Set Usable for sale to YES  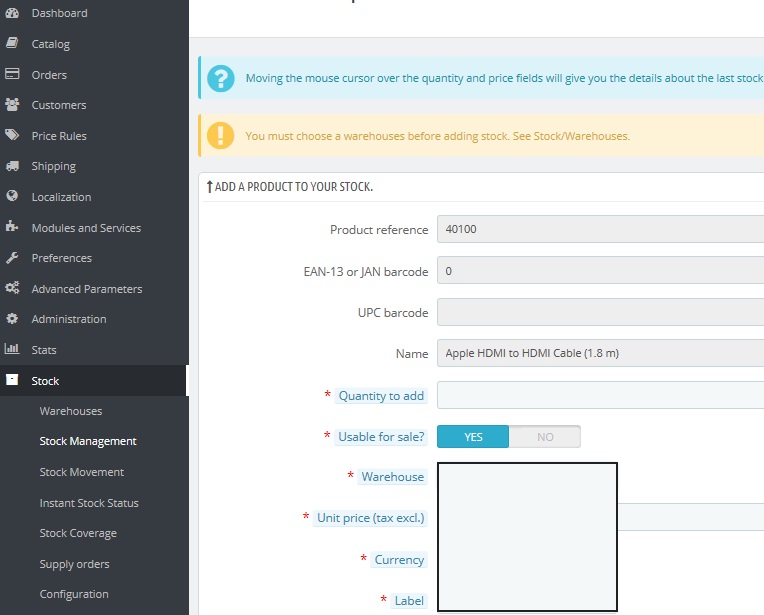point(473,437)
